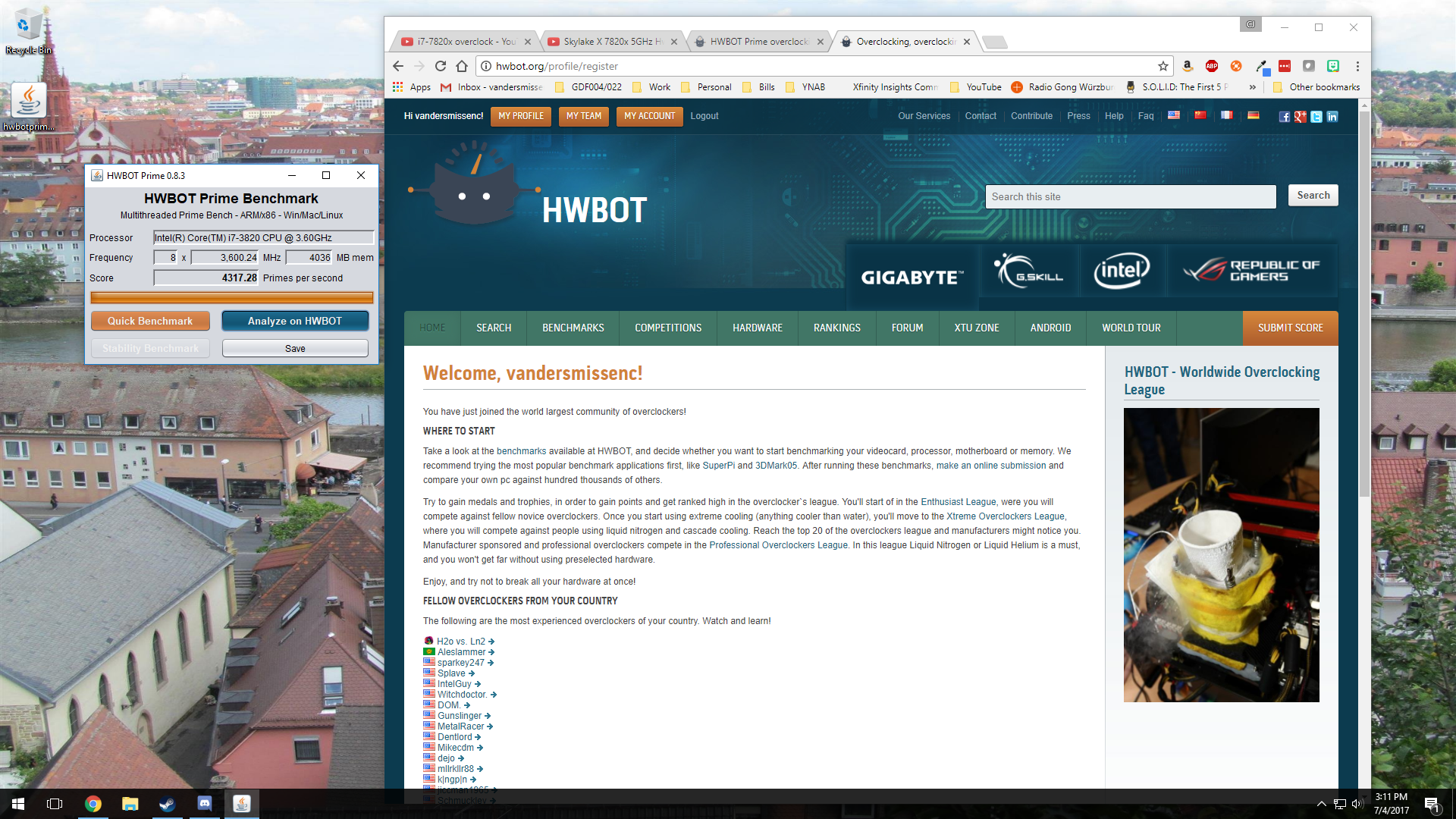Click the SUBMIT SCORE button
Viewport: 1456px width, 819px height.
1291,328
